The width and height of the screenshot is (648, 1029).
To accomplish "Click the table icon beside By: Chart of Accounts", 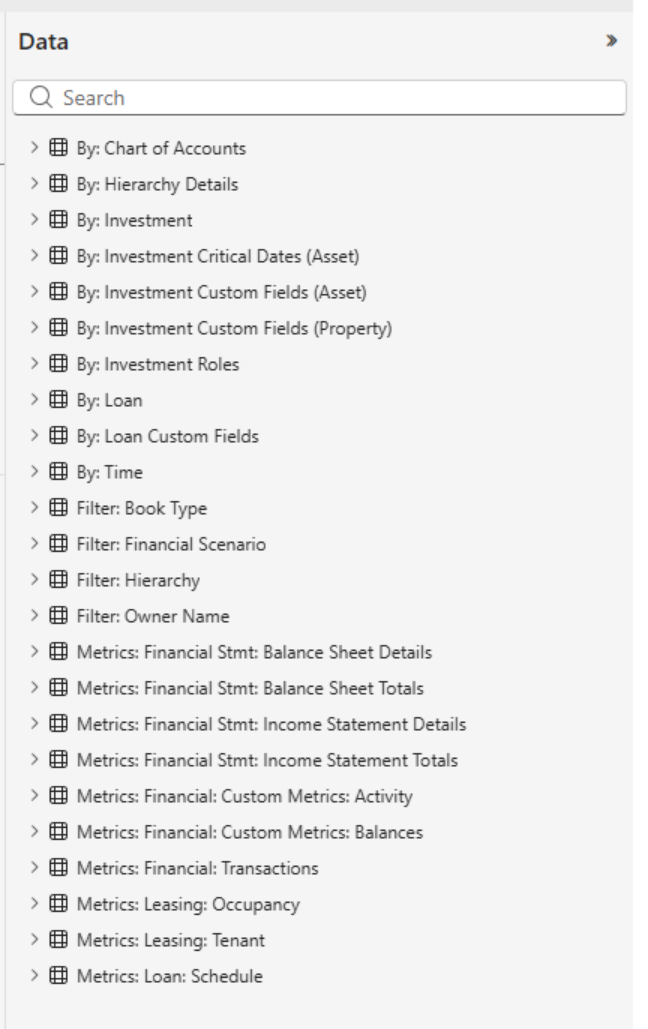I will [x=59, y=148].
